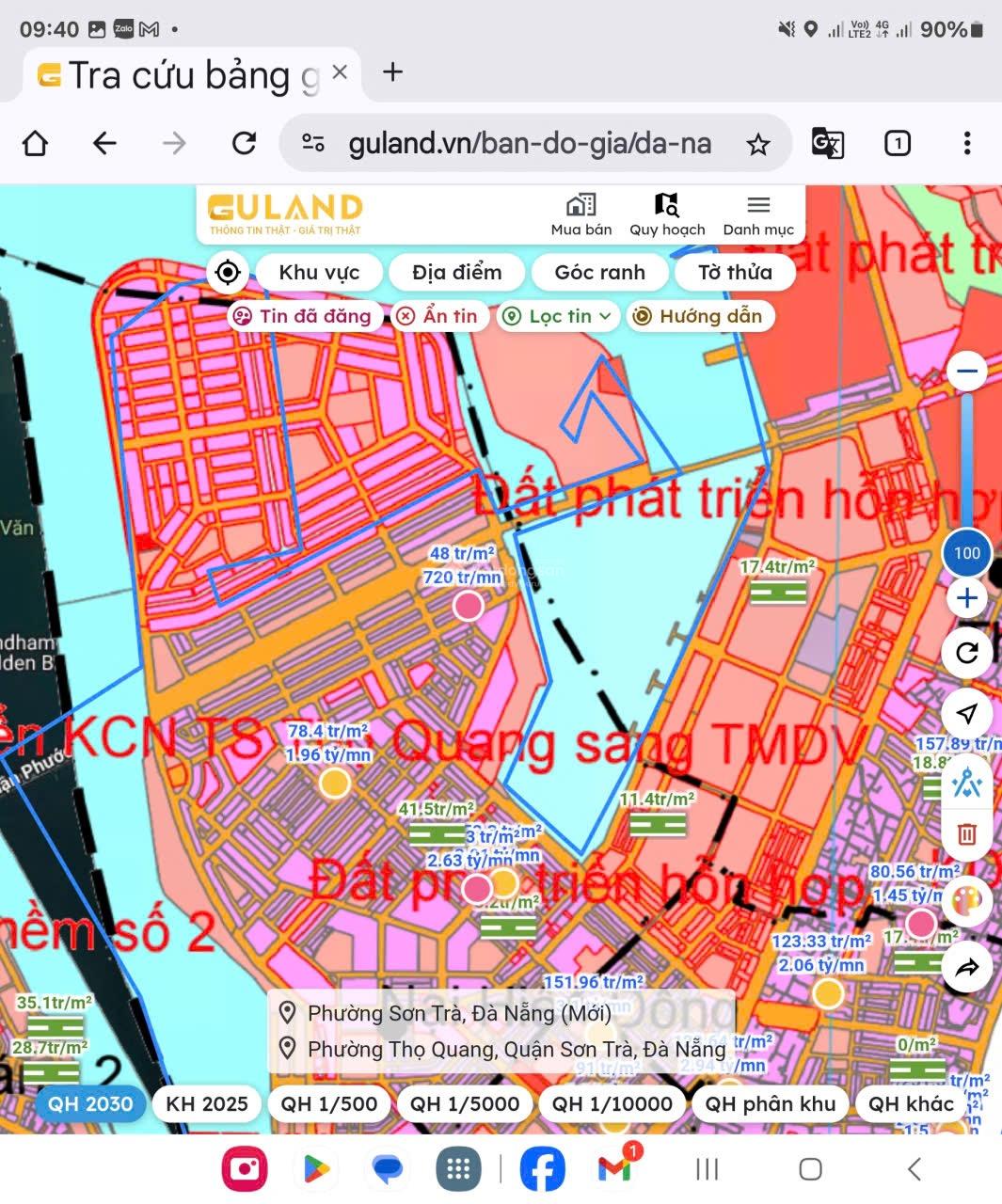Click the red trash delete icon

pyautogui.click(x=966, y=833)
